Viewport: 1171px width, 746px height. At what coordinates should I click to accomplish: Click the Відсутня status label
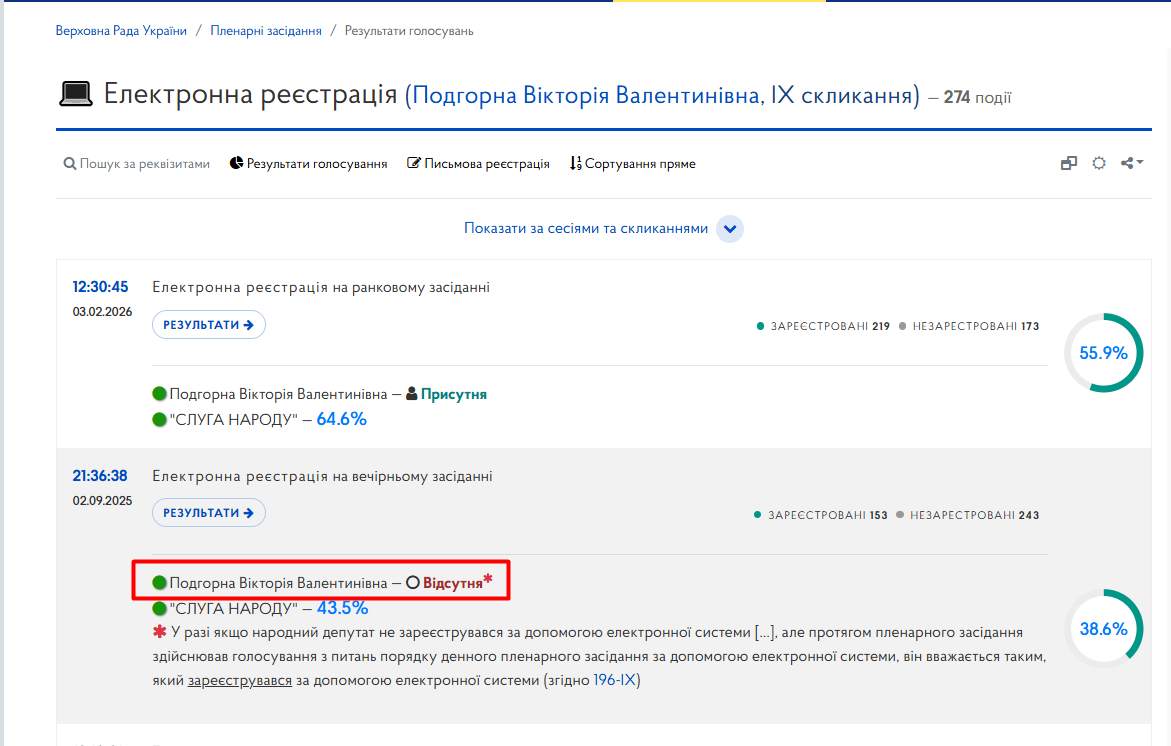pyautogui.click(x=453, y=583)
